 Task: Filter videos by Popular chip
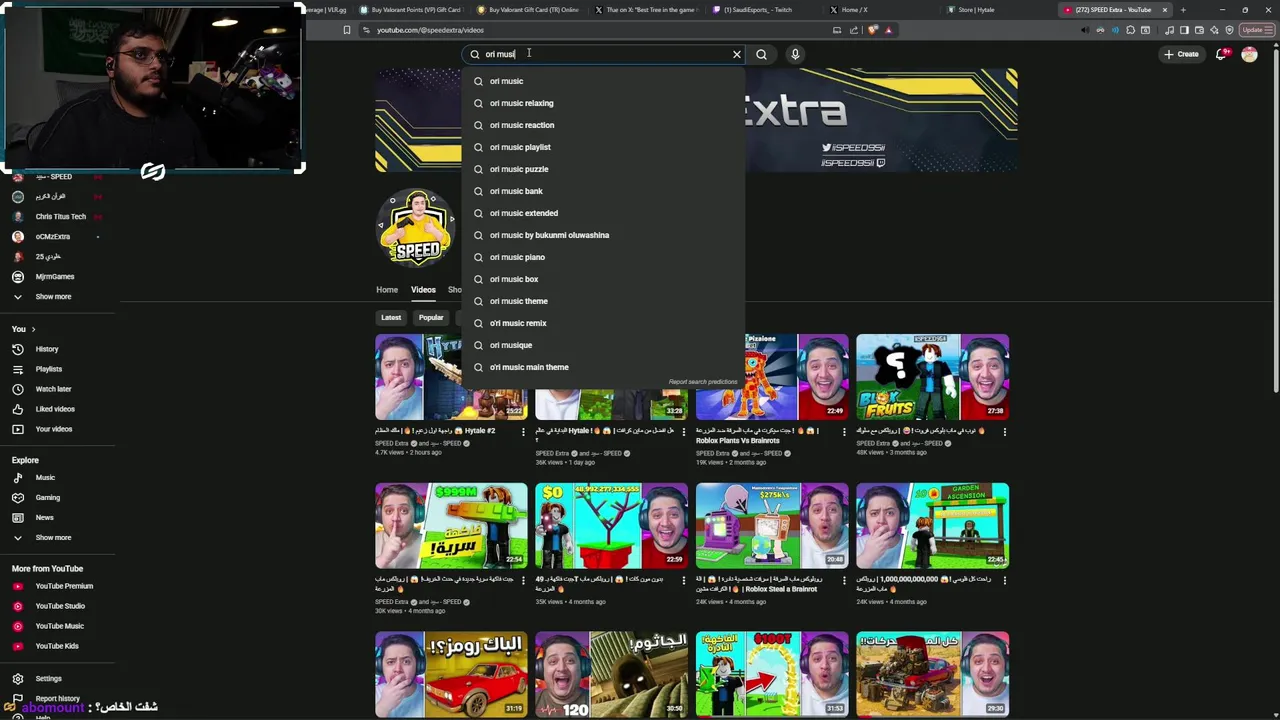[x=431, y=318]
